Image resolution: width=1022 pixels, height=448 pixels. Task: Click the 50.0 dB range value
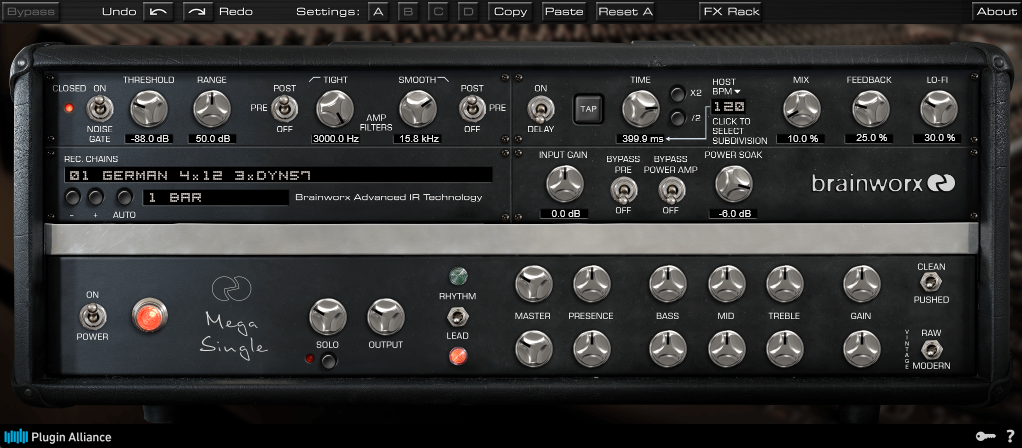click(212, 138)
